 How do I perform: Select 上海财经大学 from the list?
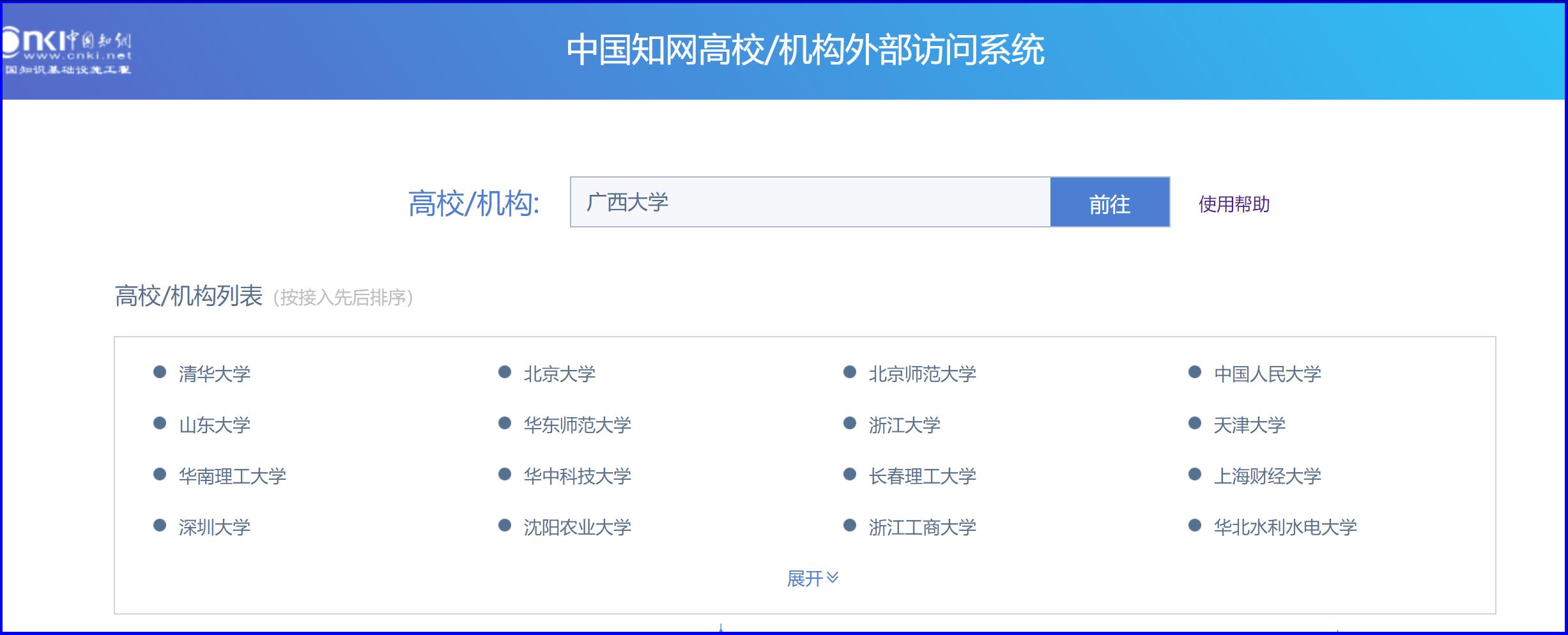tap(1268, 476)
